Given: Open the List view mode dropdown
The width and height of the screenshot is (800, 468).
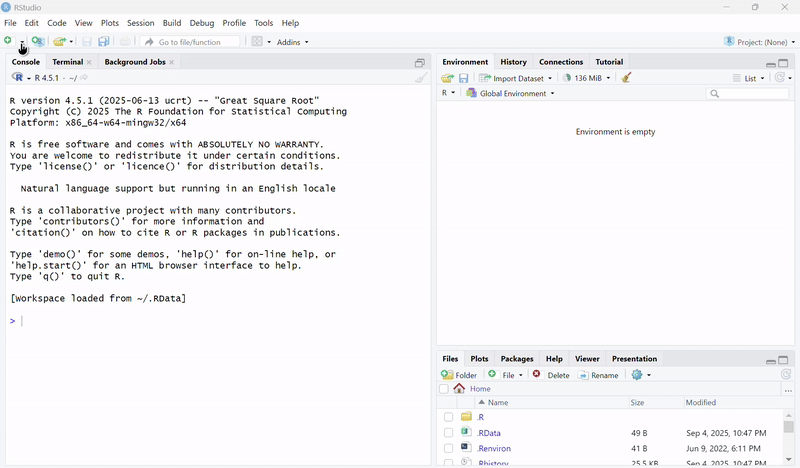Looking at the screenshot, I should pos(749,78).
